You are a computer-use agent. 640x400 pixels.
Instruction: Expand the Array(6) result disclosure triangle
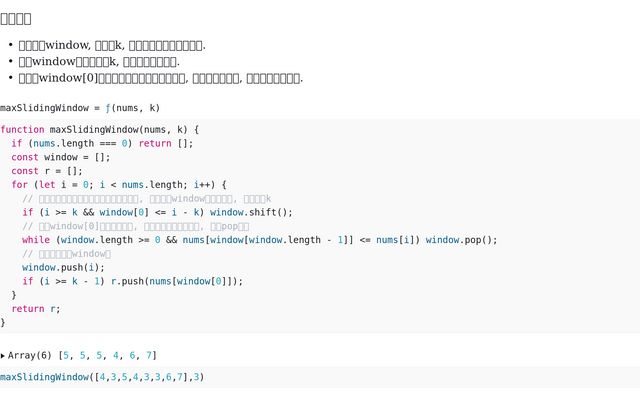pyautogui.click(x=3, y=355)
